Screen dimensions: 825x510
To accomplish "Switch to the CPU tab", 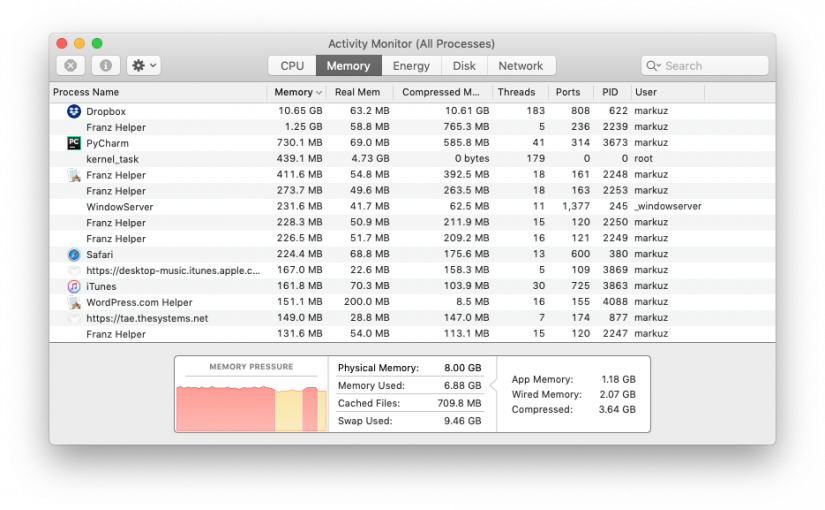I will (x=292, y=66).
